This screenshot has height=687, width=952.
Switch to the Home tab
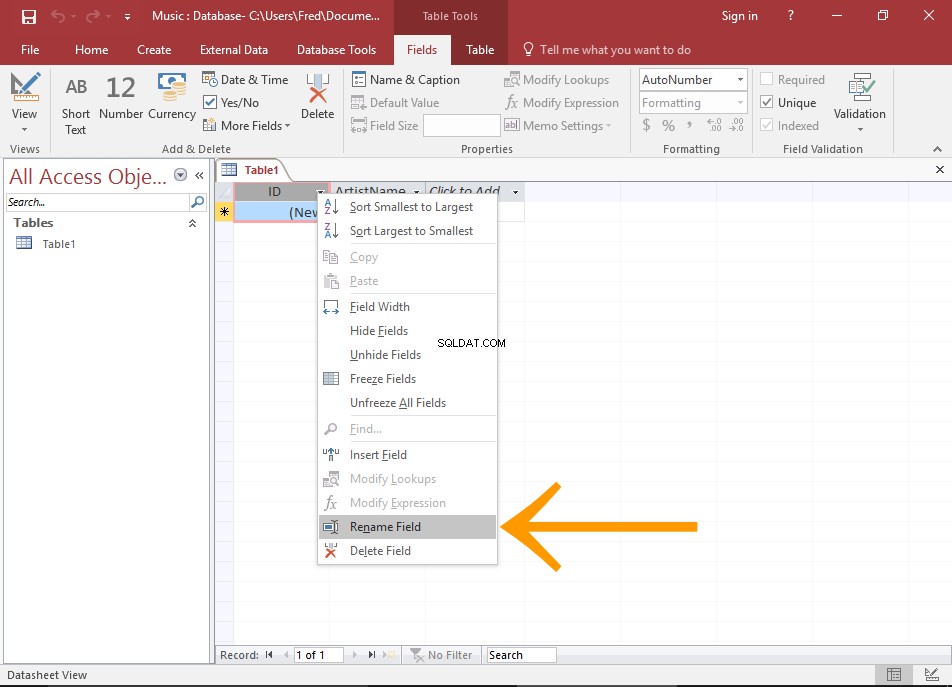tap(92, 50)
